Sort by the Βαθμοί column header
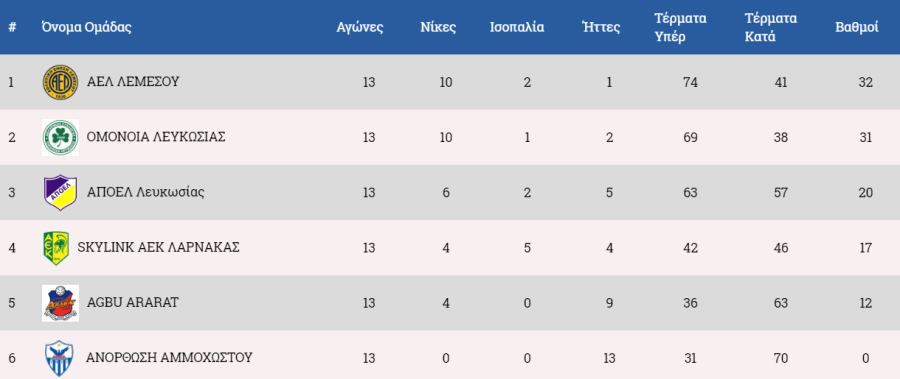Viewport: 900px width, 379px height. [857, 27]
